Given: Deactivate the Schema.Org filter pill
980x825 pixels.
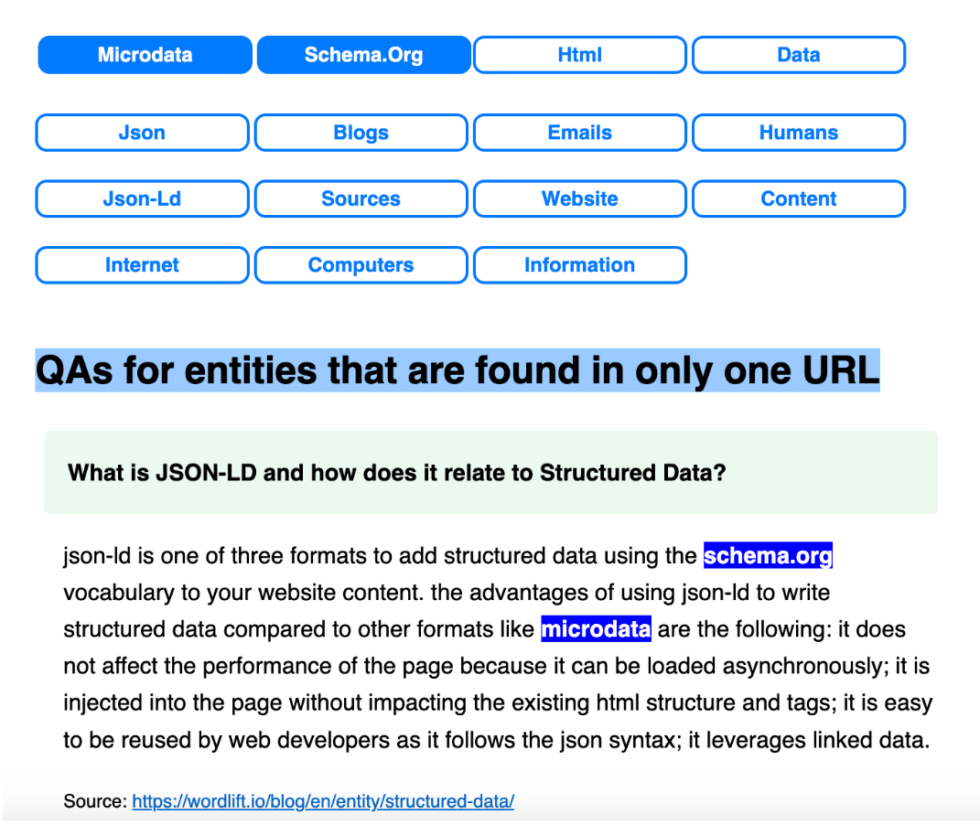Looking at the screenshot, I should tap(363, 54).
